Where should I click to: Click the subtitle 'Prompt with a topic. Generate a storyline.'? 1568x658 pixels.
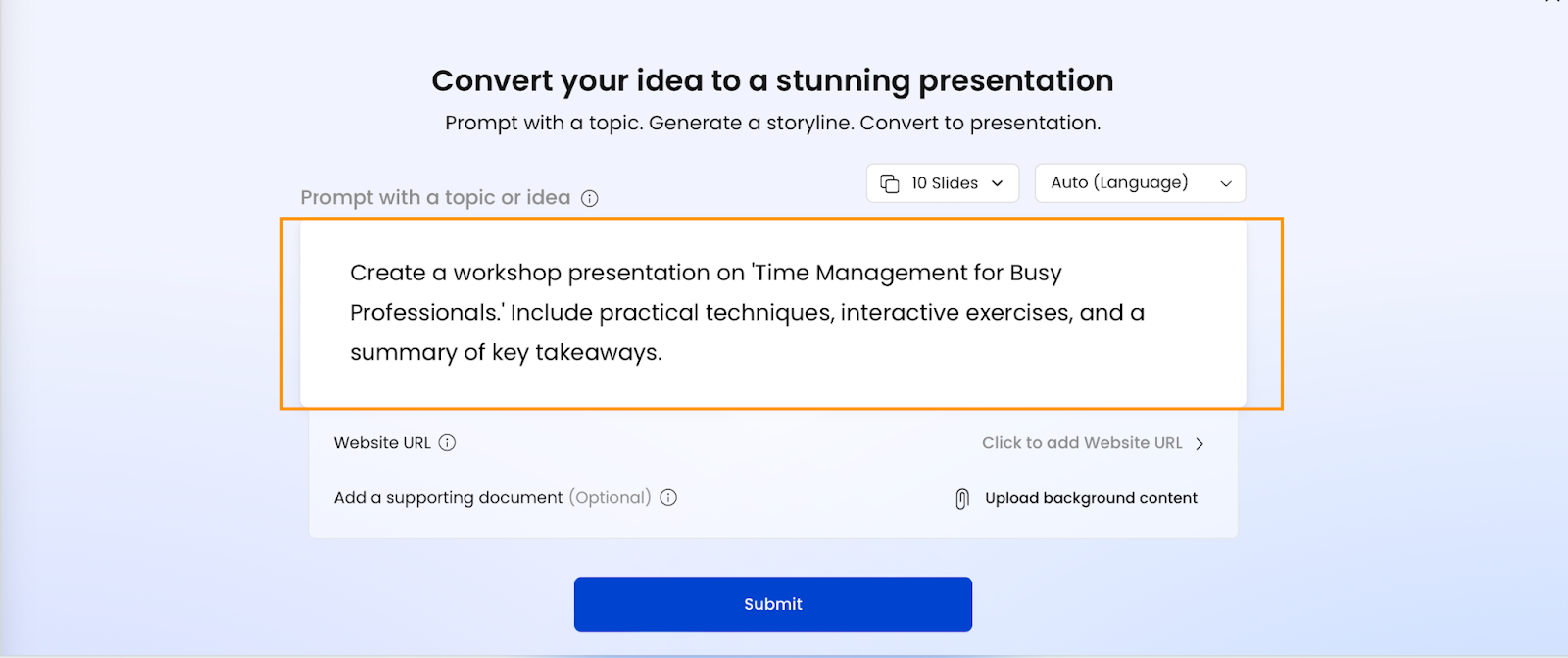[650, 124]
